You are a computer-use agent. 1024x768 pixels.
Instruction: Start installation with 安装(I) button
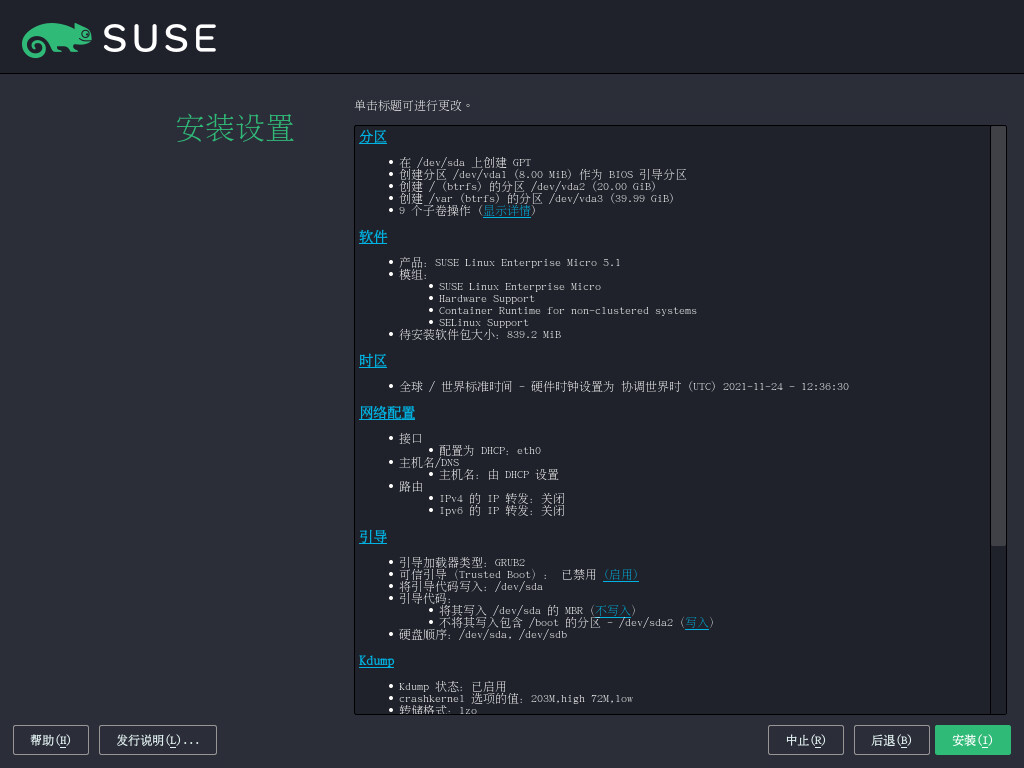coord(972,740)
